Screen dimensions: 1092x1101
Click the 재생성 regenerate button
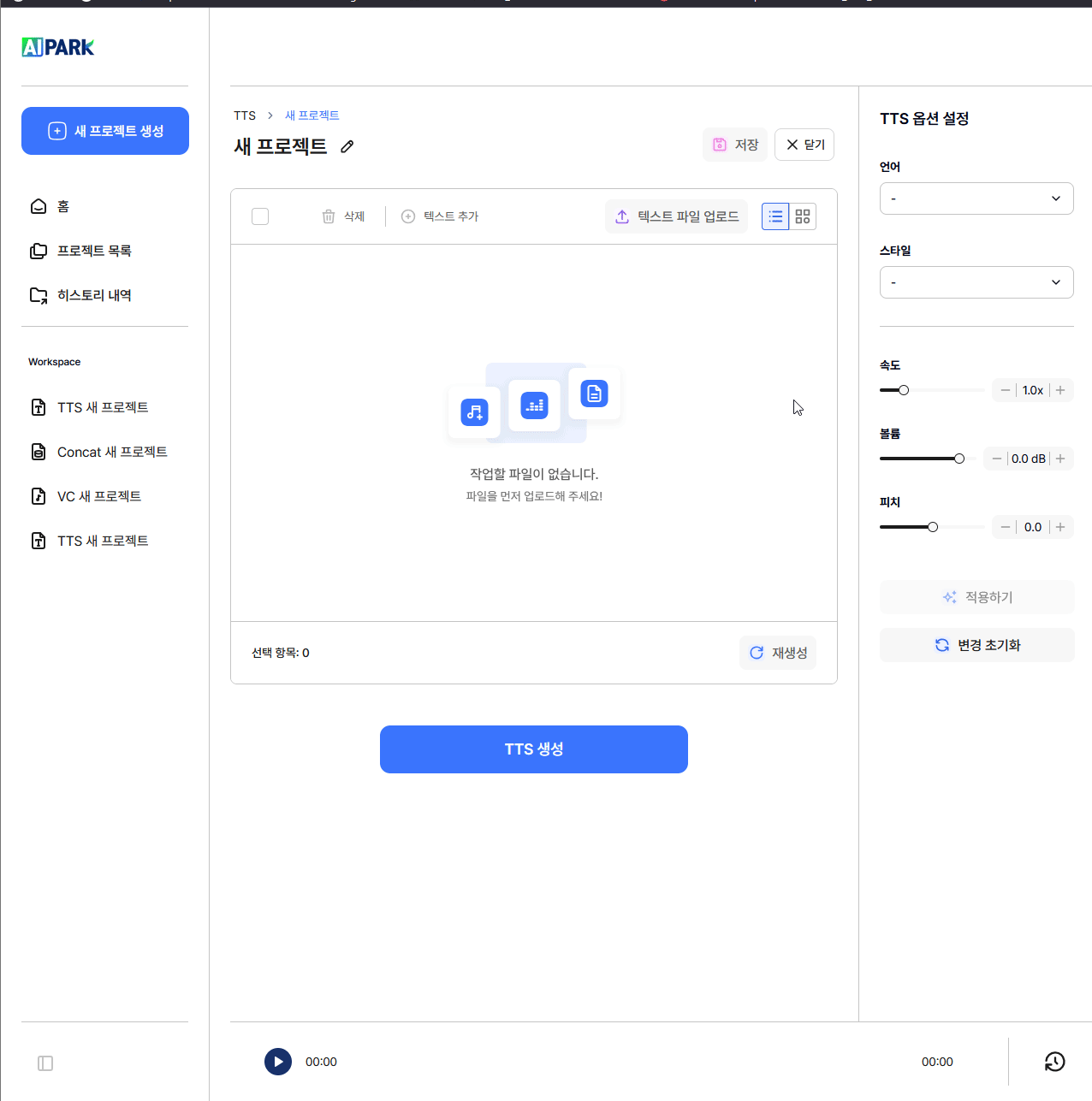[x=778, y=653]
